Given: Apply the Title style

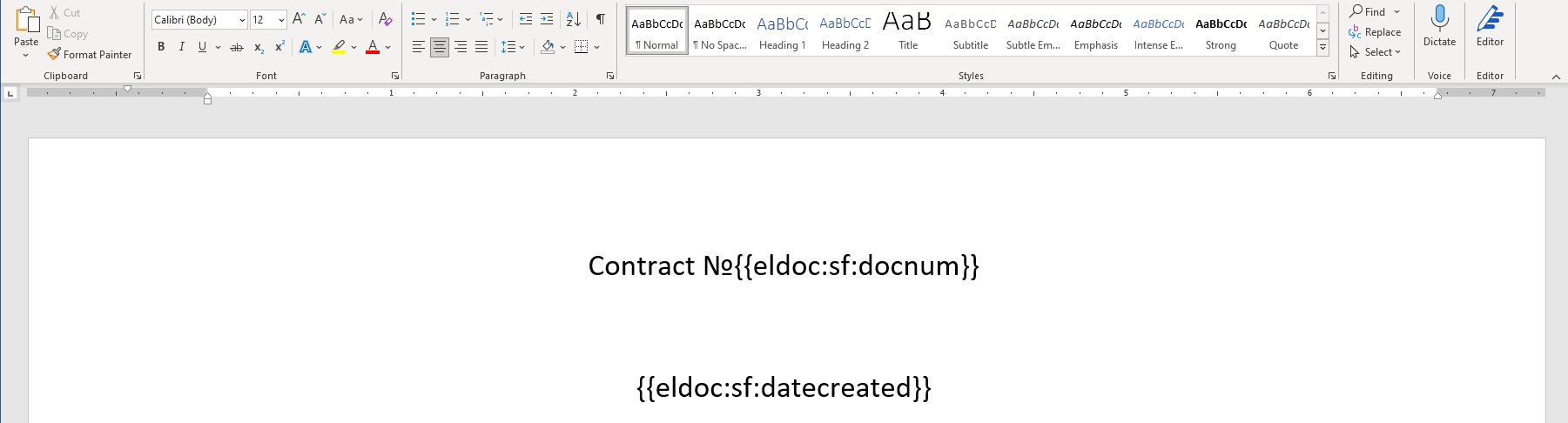Looking at the screenshot, I should [x=907, y=30].
